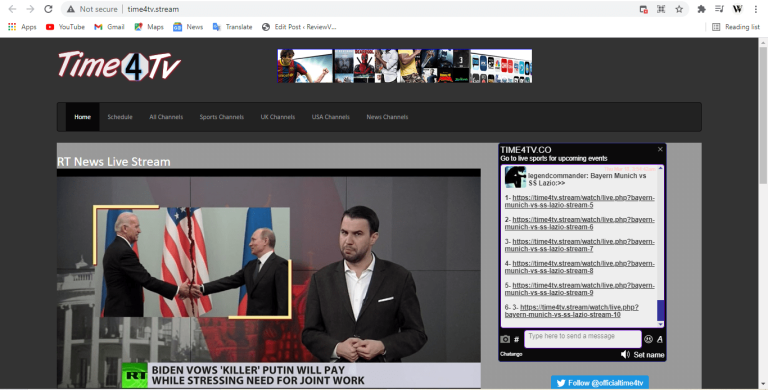Reload the page with the refresh icon
The image size is (768, 390).
[x=48, y=9]
